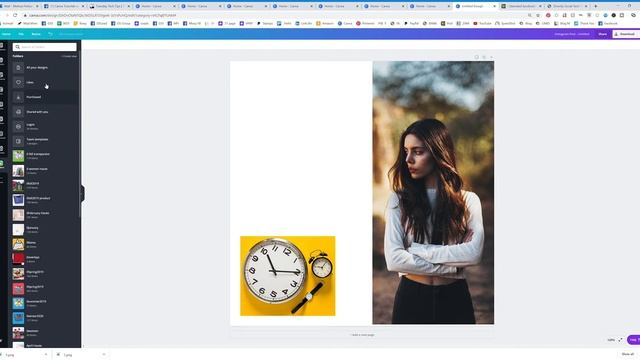
Task: Click the Create new folder link
Action: [x=69, y=56]
